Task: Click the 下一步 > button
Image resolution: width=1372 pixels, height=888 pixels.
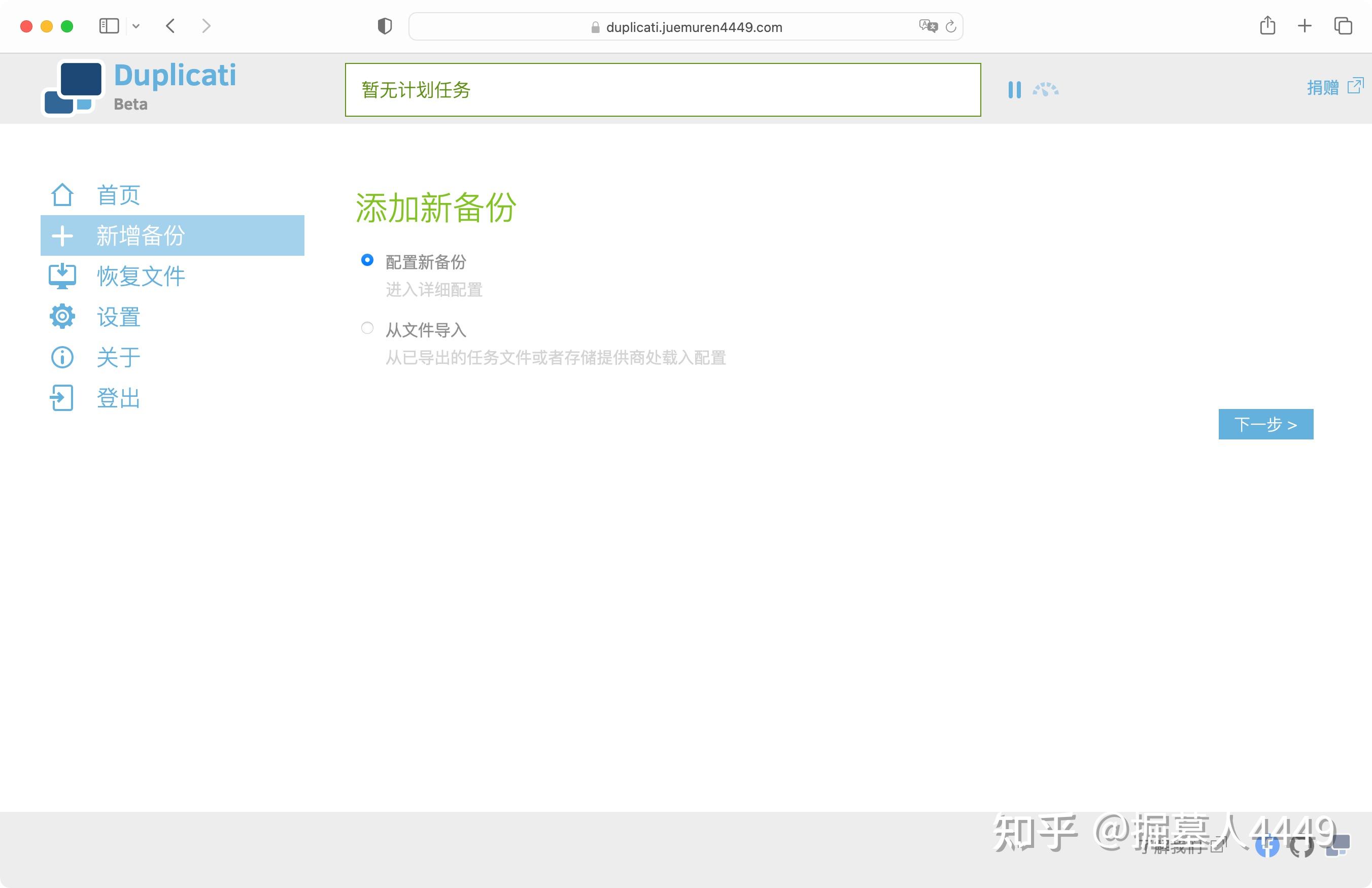Action: click(x=1265, y=424)
